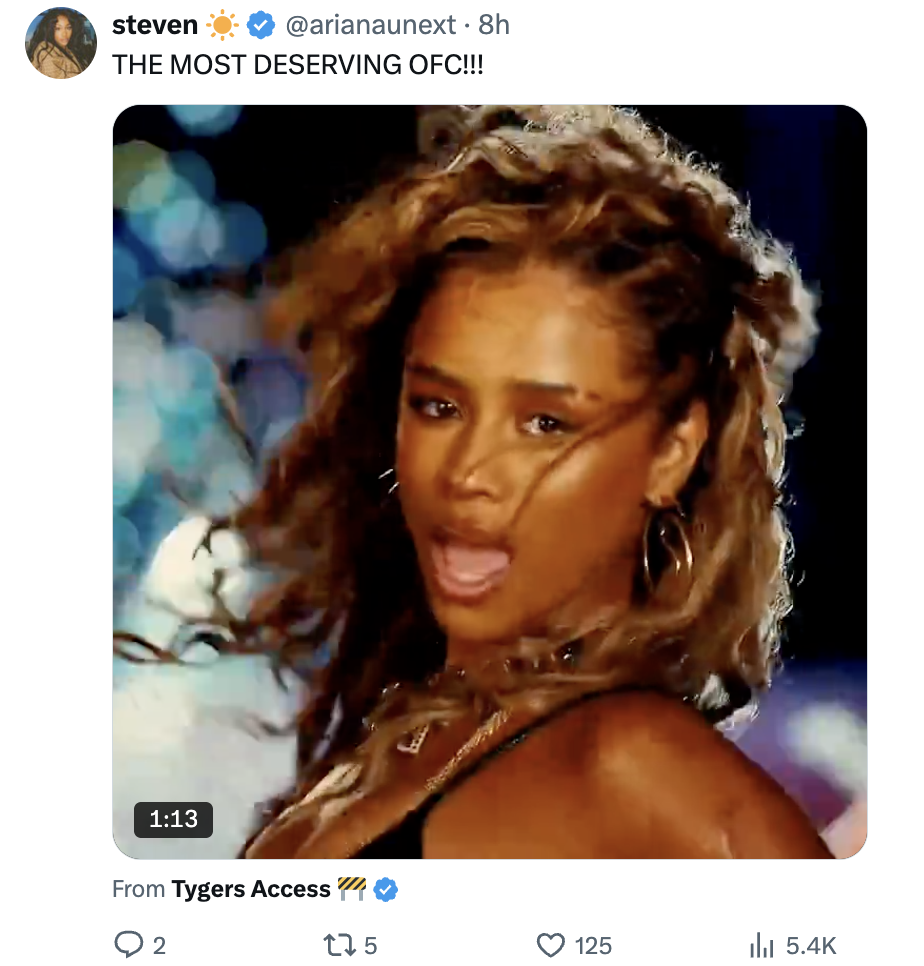Click the 8h timestamp
The image size is (924, 966).
(494, 25)
